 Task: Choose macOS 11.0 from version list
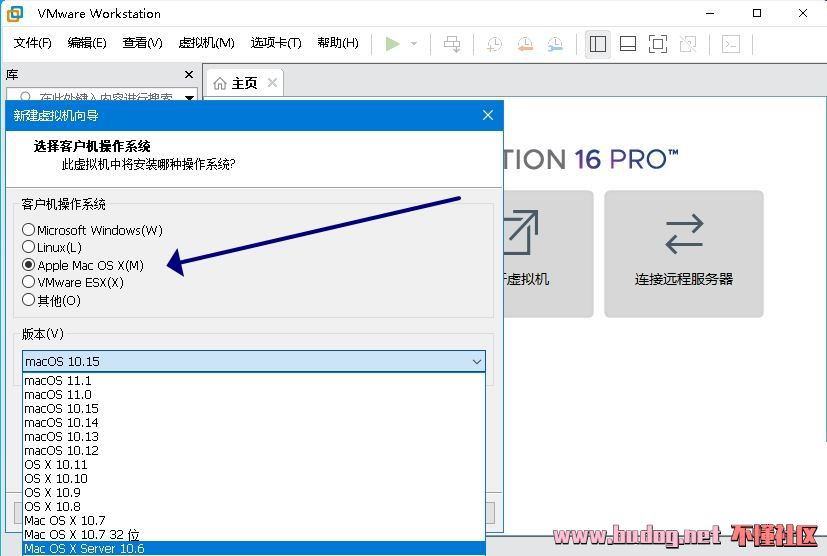[254, 395]
